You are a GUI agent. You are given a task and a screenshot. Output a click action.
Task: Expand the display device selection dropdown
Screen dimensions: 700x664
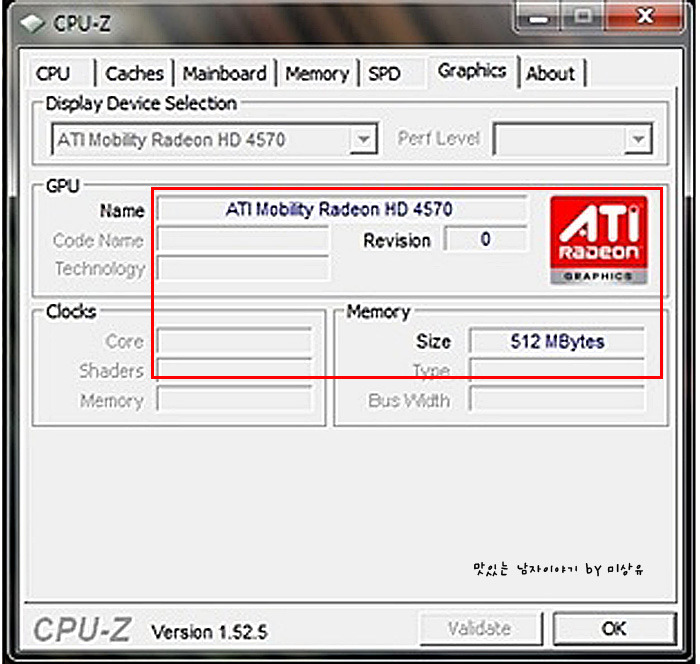pos(364,139)
